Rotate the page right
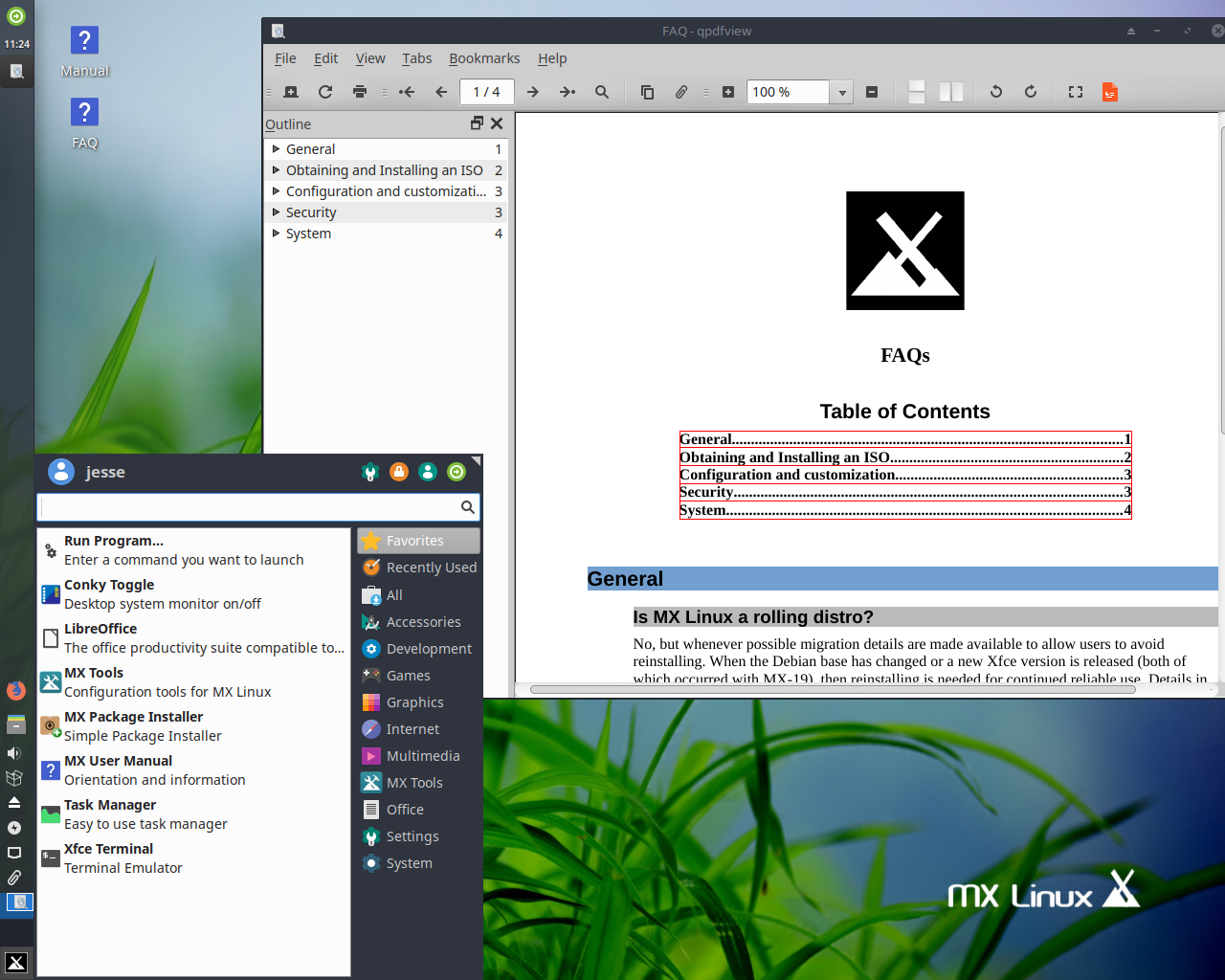Image resolution: width=1225 pixels, height=980 pixels. coord(1031,92)
